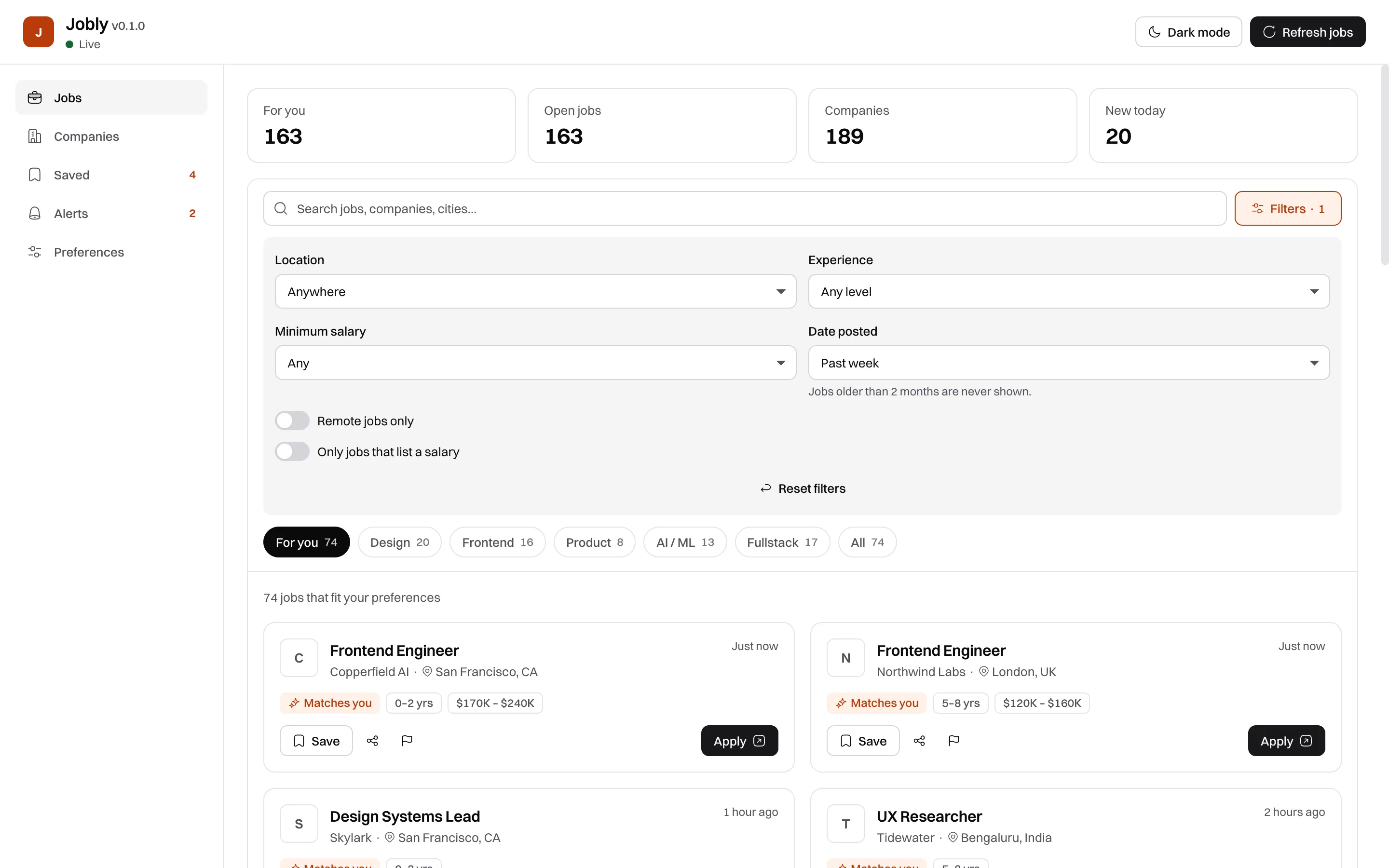This screenshot has height=868, width=1389.
Task: Click the $170K – $240K salary tag
Action: 495,703
